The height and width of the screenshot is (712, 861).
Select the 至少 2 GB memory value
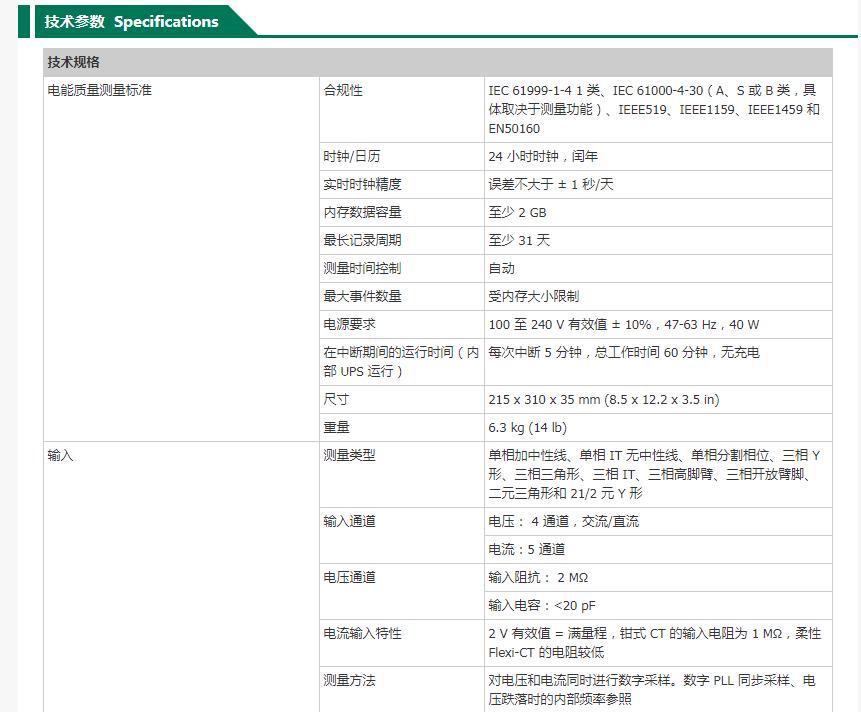click(517, 213)
